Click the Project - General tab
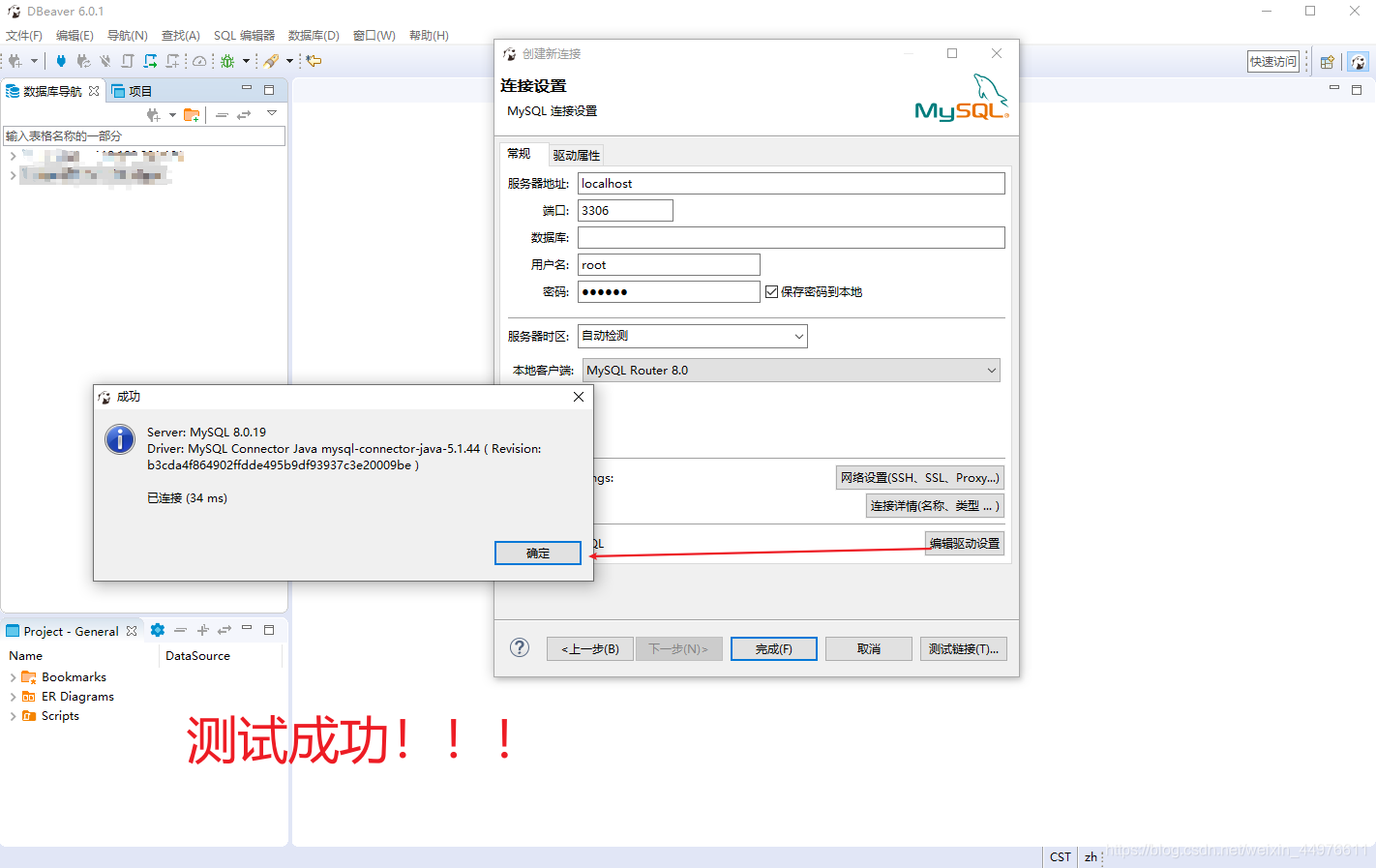This screenshot has height=868, width=1376. tap(72, 631)
